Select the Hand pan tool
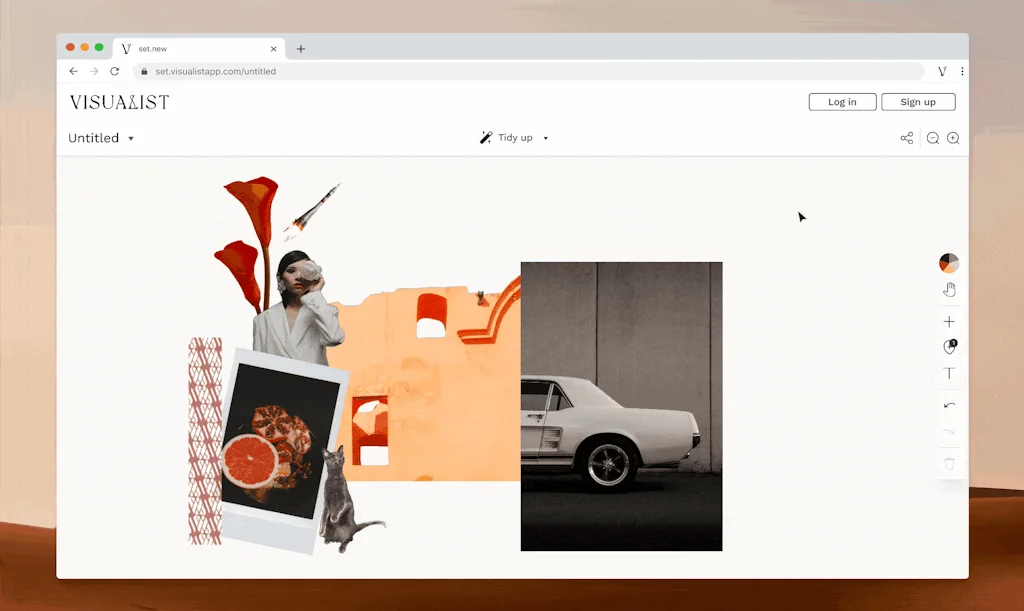Screen dimensions: 1024x611 pyautogui.click(x=949, y=289)
